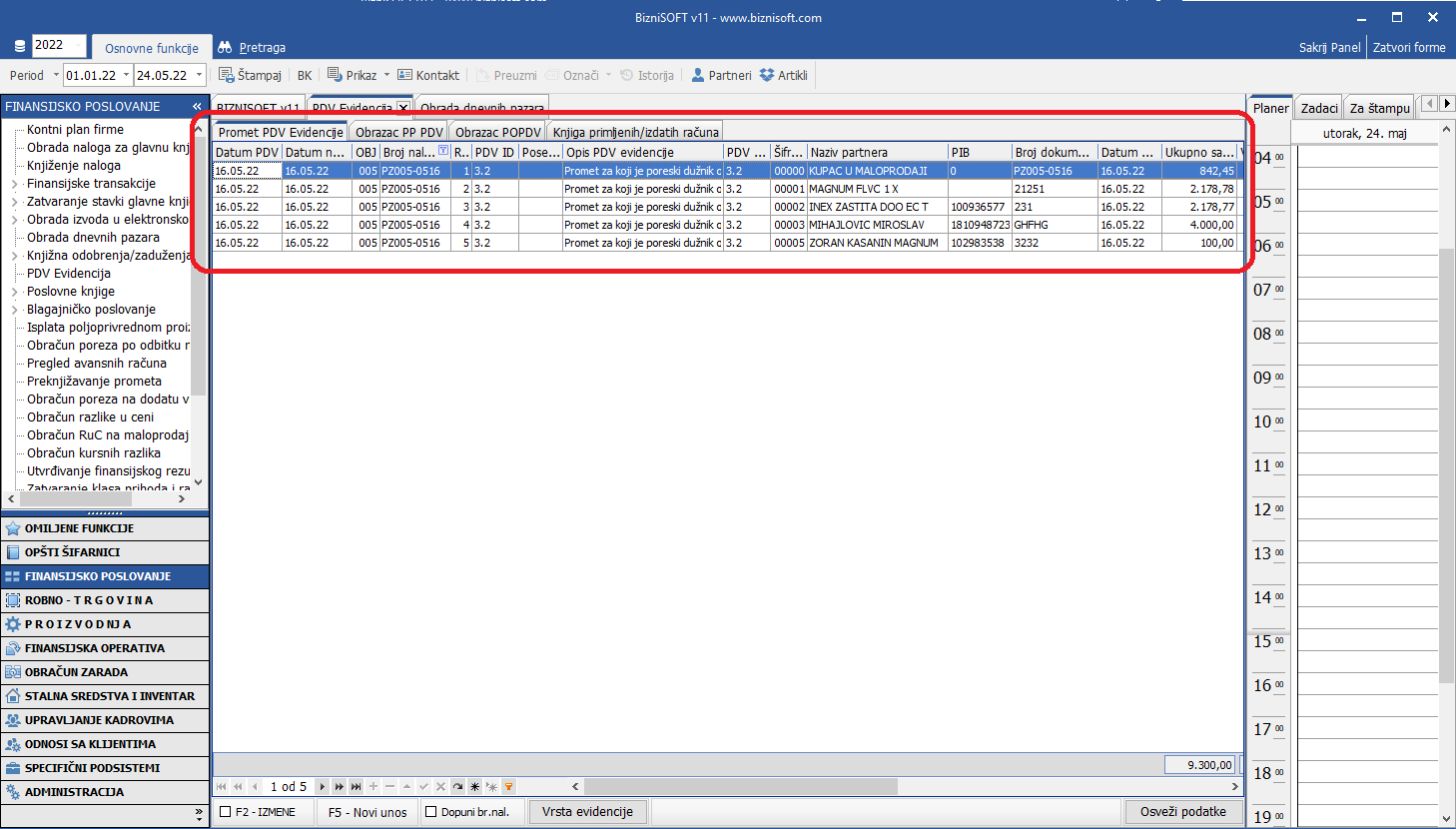This screenshot has width=1456, height=829.
Task: Open the Partneri toolbar icon
Action: (698, 75)
